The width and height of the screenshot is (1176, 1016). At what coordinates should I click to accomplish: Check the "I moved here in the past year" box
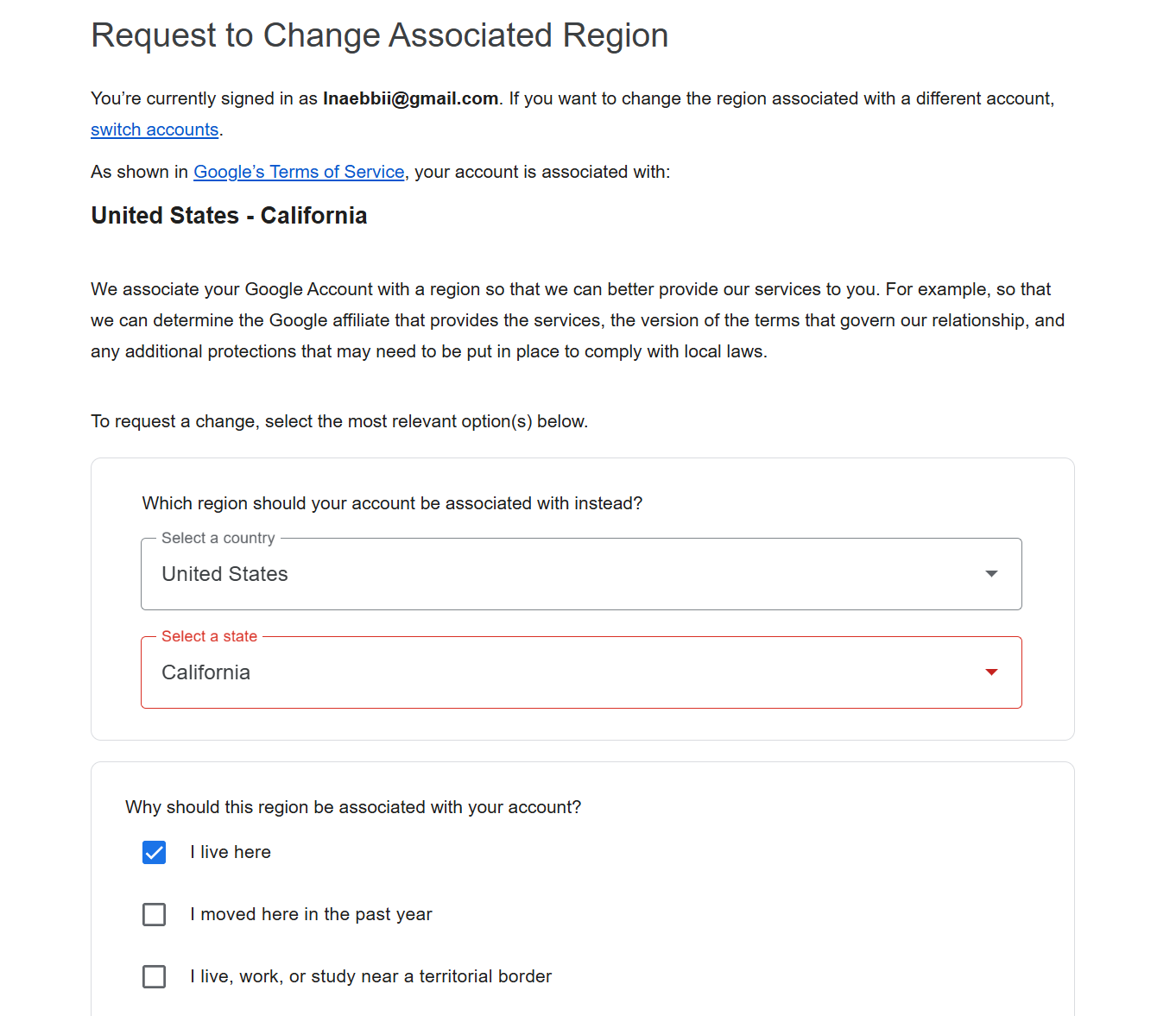pos(155,915)
